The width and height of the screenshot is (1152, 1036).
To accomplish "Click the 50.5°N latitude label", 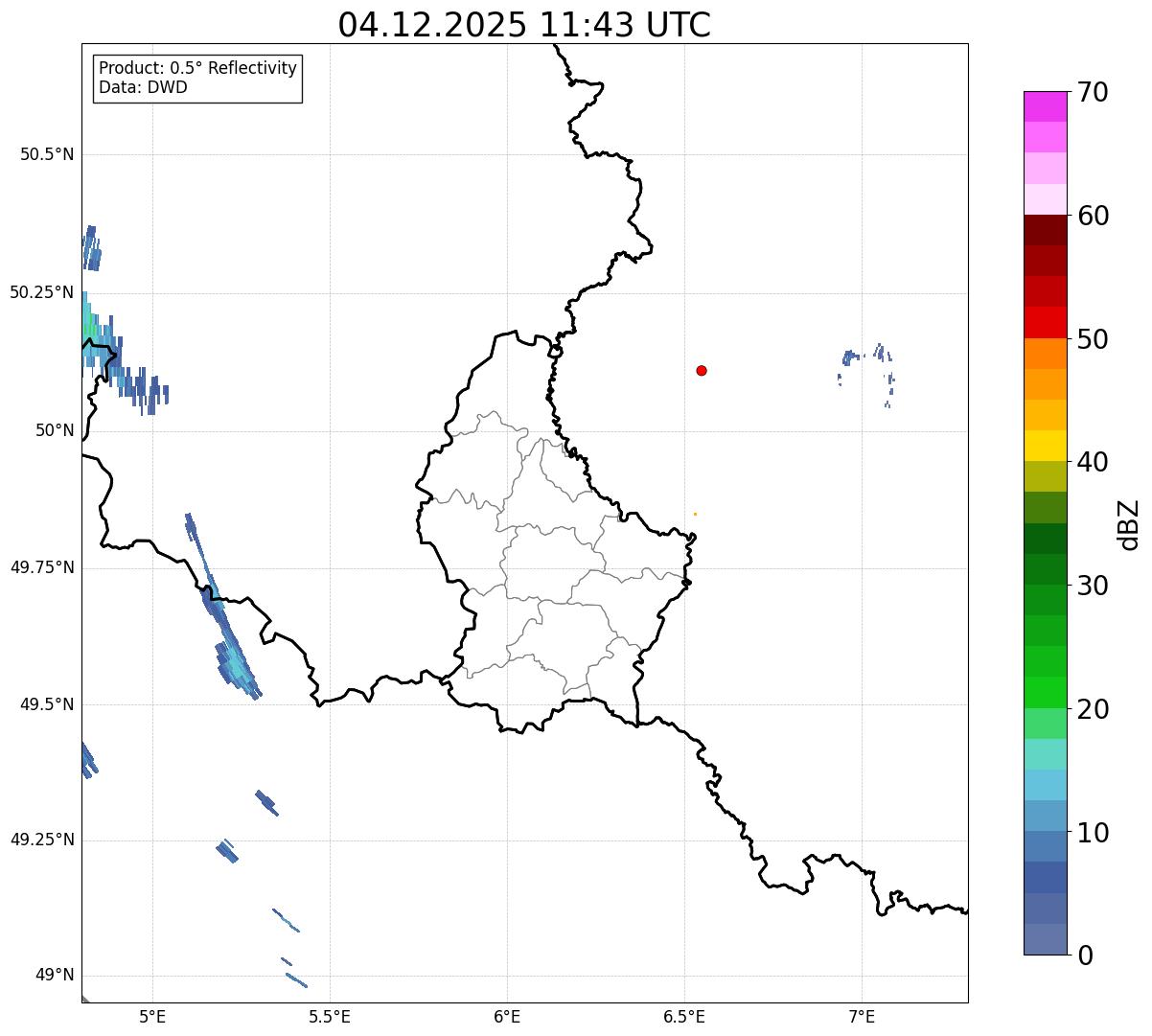I will coord(47,154).
